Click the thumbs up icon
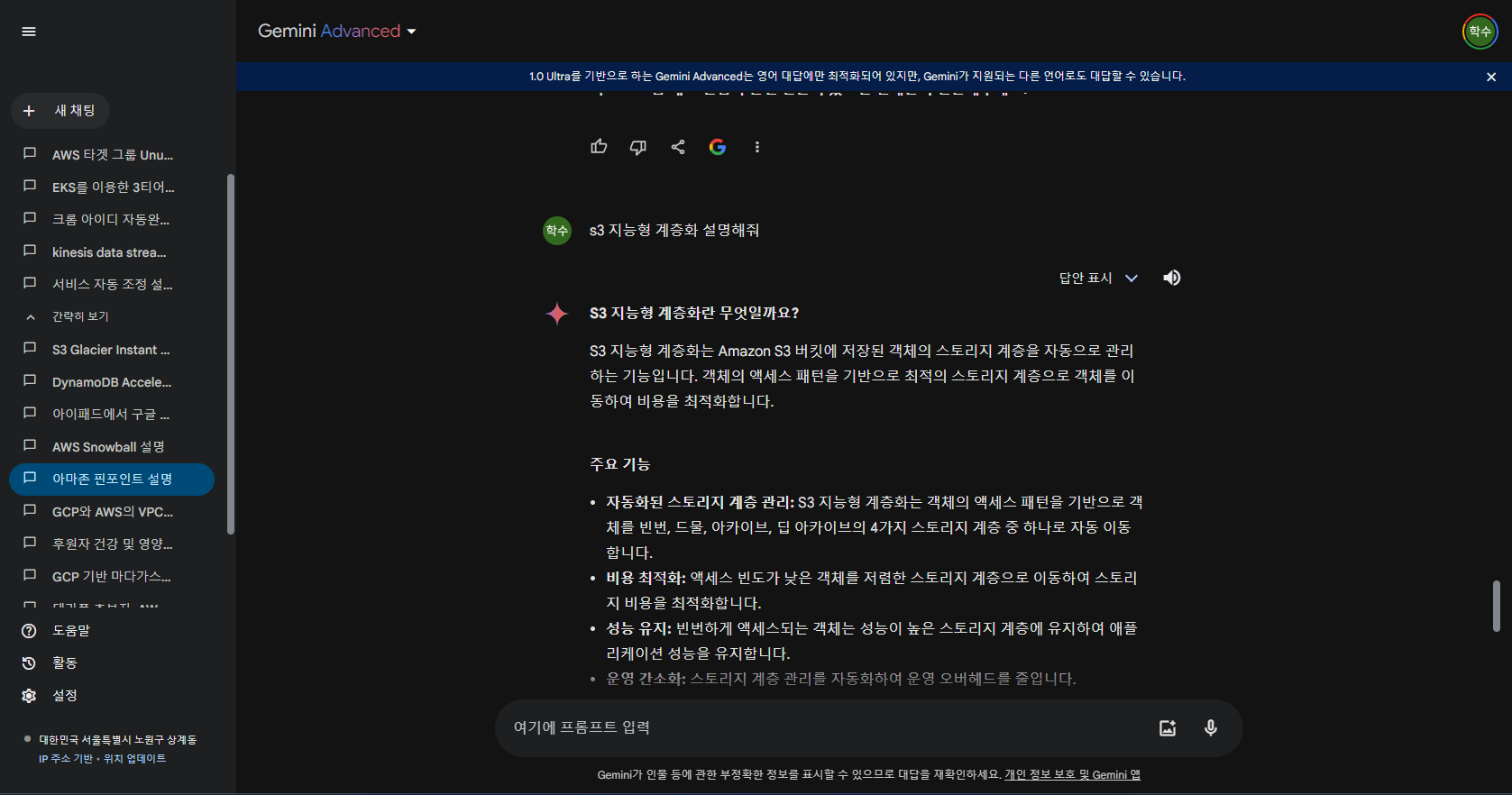This screenshot has width=1512, height=795. [x=599, y=147]
